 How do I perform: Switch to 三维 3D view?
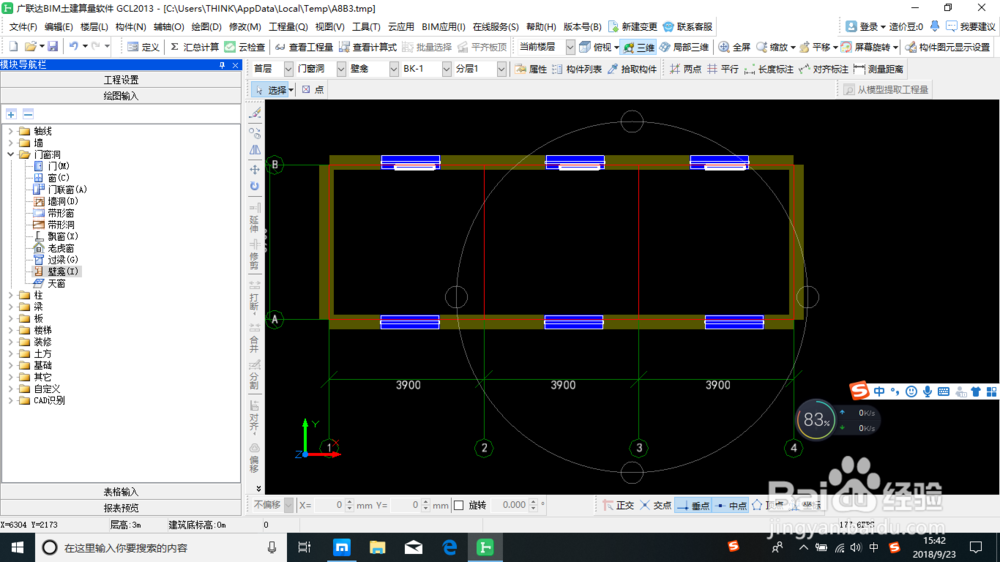[x=639, y=47]
